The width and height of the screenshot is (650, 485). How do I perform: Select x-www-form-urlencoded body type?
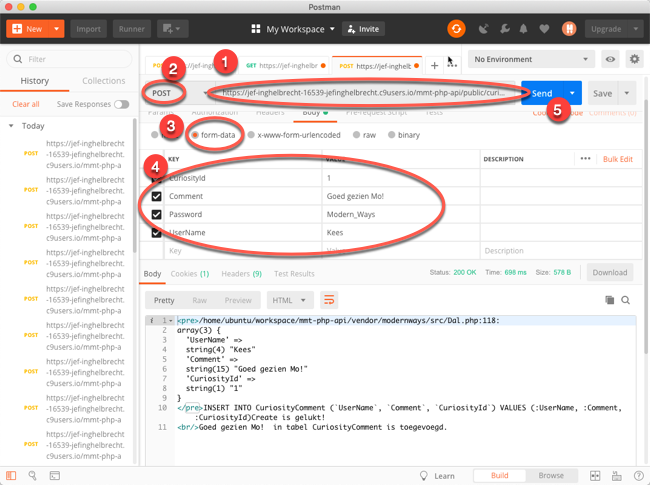coord(251,135)
